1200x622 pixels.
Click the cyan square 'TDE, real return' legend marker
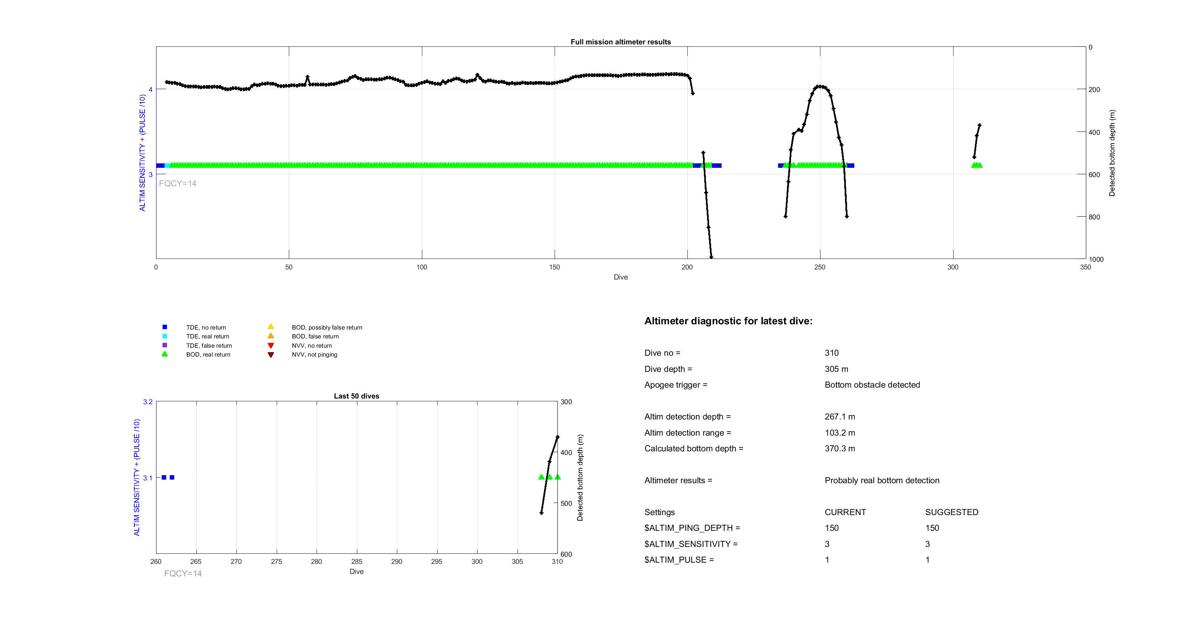click(165, 336)
